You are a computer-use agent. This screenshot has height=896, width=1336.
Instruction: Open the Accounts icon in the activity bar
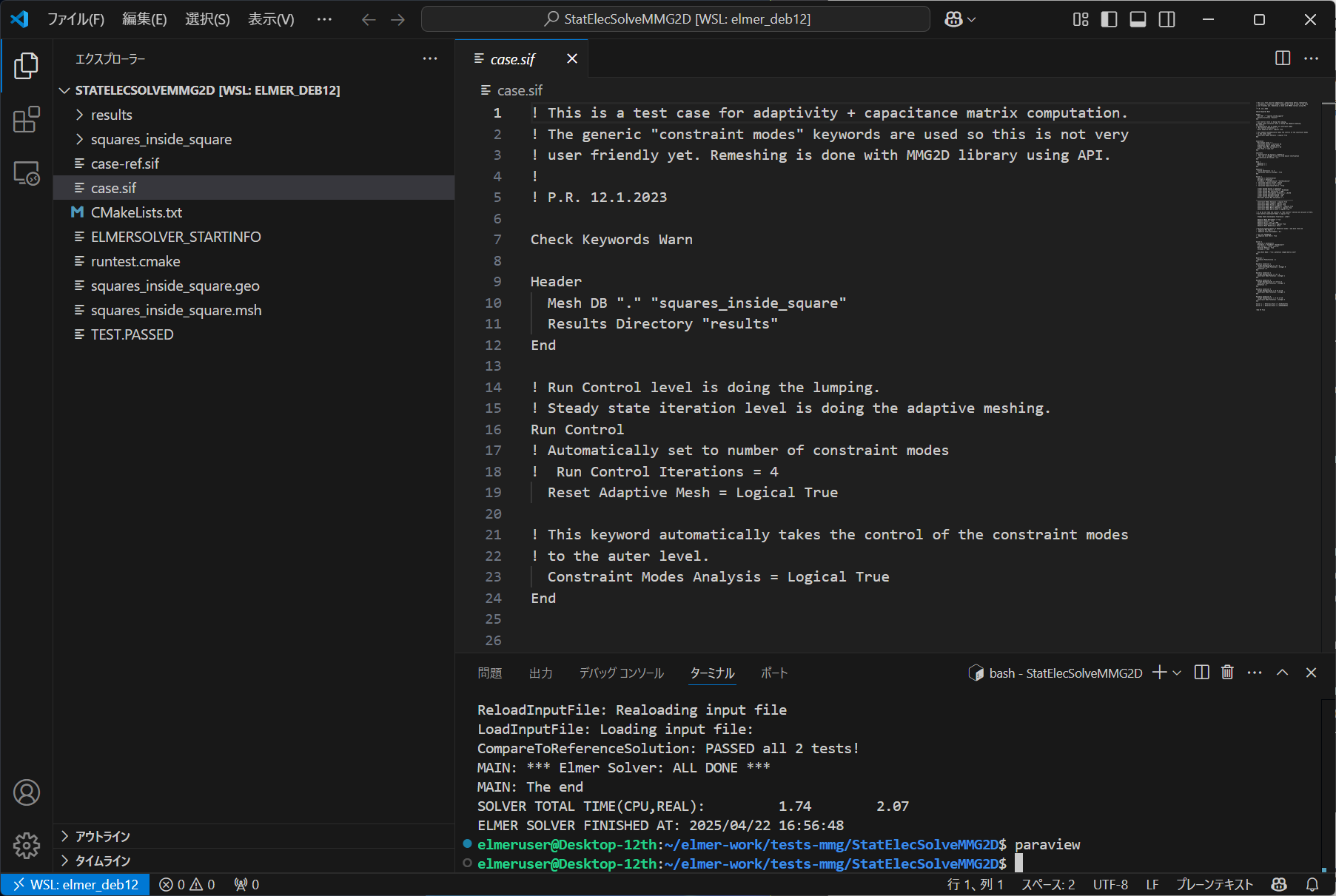27,792
